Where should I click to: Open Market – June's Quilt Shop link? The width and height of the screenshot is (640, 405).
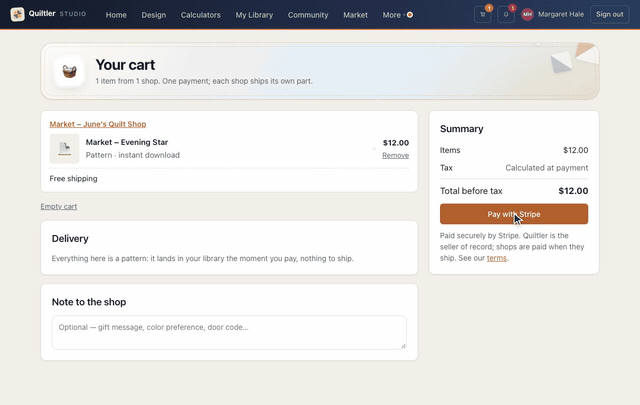coord(98,124)
